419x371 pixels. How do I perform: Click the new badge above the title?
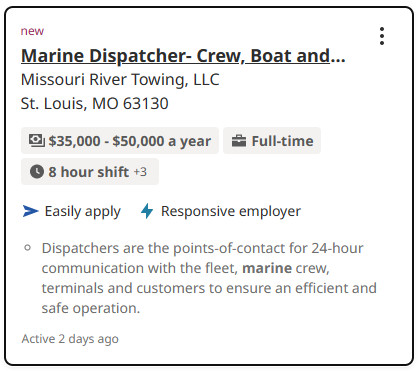click(x=32, y=31)
